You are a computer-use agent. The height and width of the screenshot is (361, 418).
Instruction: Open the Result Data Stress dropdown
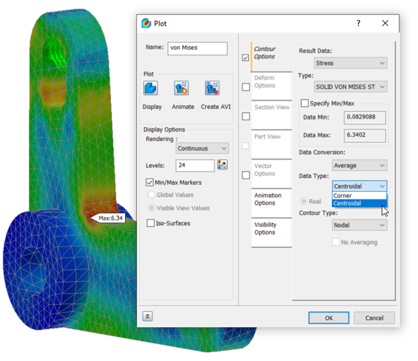351,63
